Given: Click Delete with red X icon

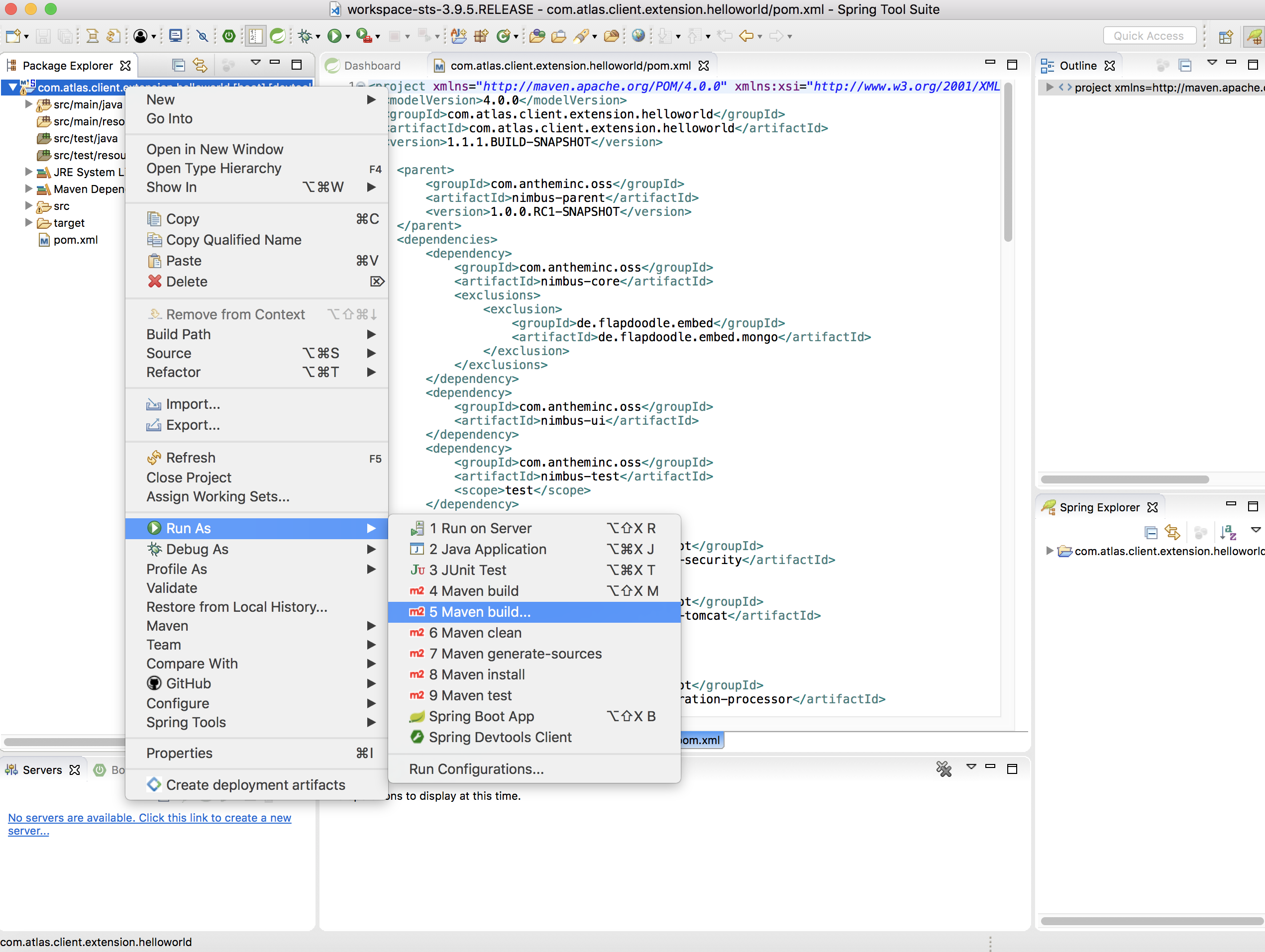Looking at the screenshot, I should pos(256,281).
